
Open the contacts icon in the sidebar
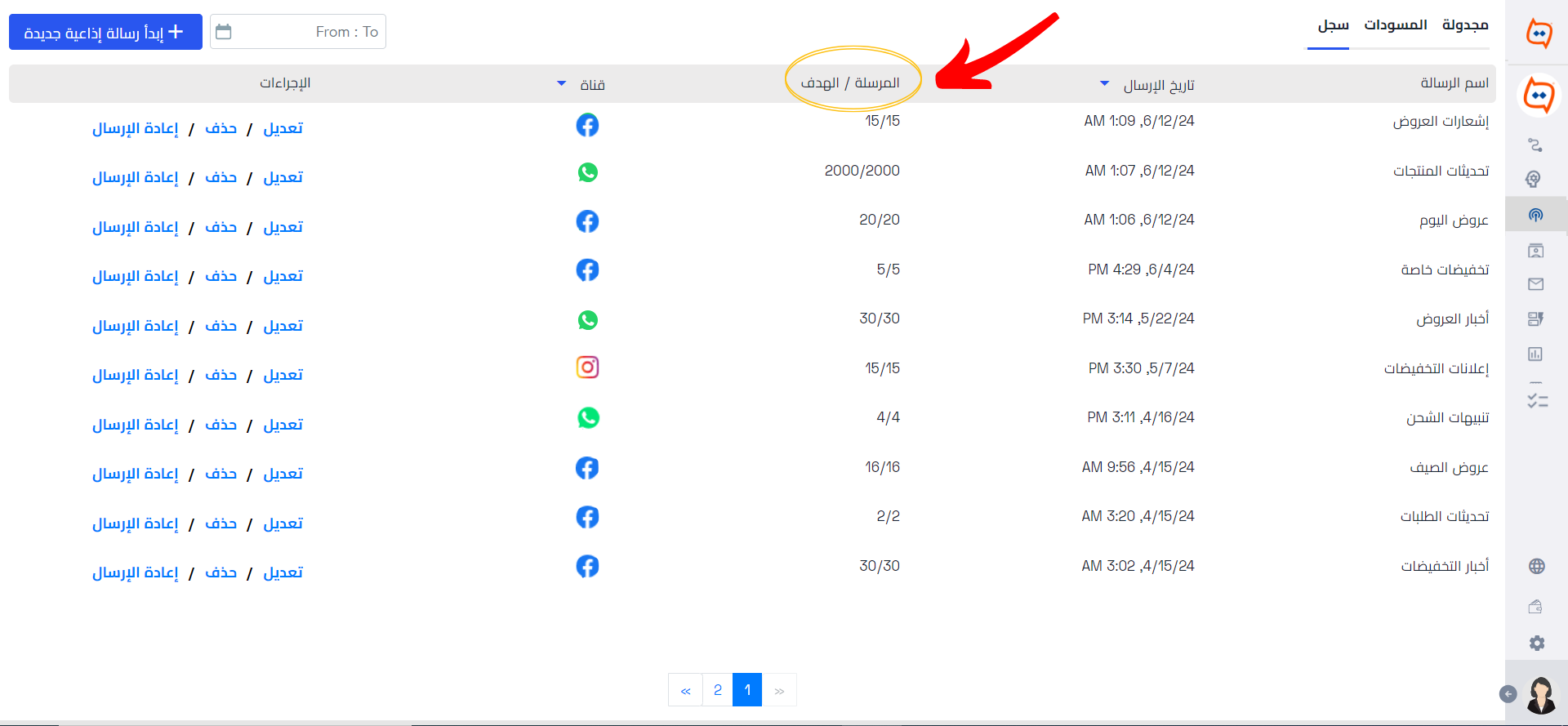click(1535, 251)
